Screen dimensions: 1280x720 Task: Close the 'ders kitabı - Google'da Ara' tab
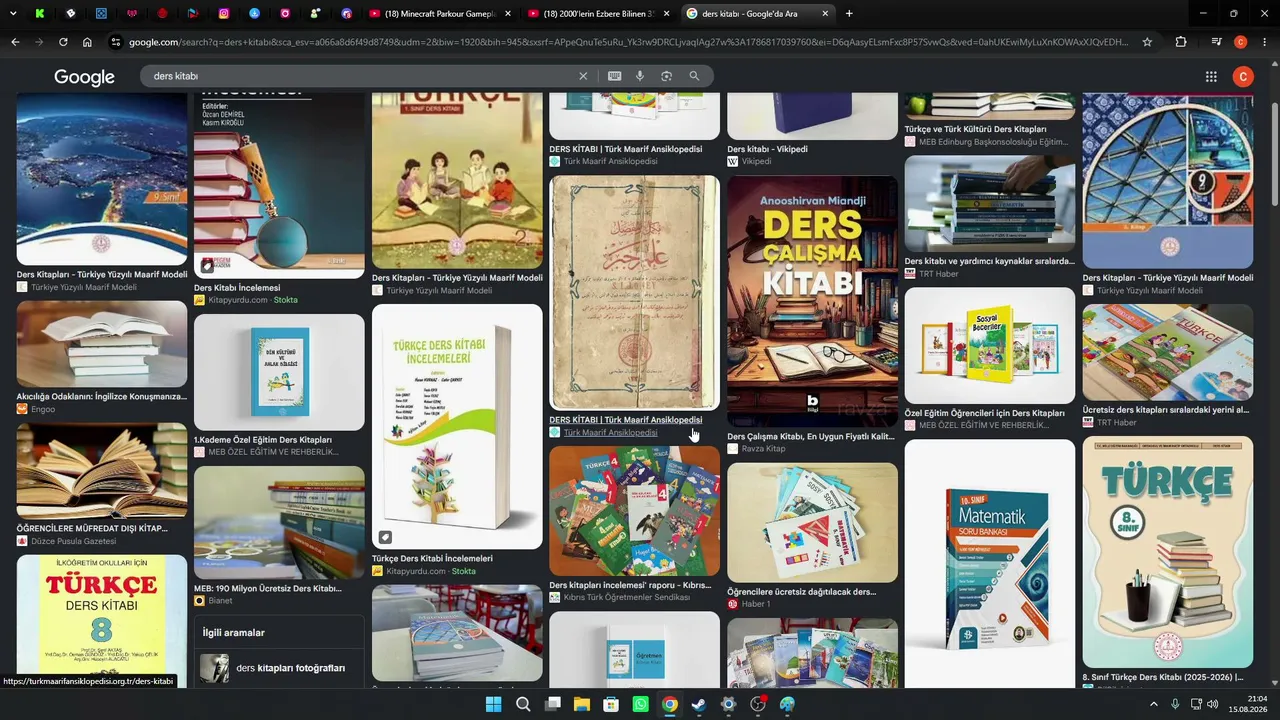point(825,14)
